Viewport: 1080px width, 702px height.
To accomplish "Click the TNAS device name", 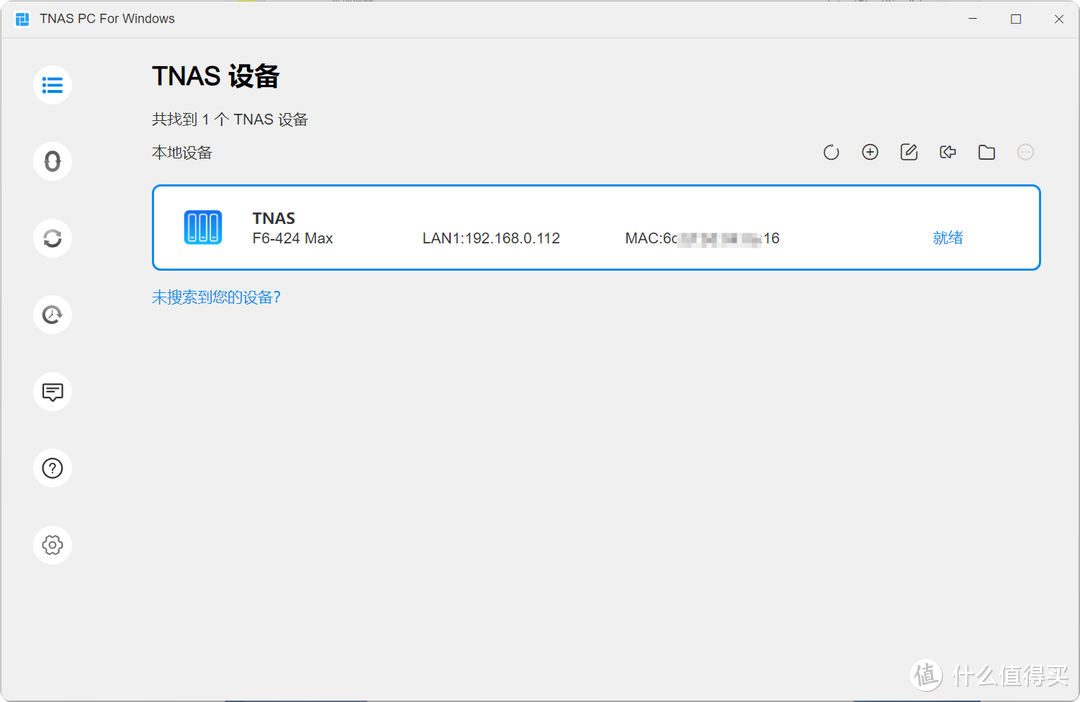I will coord(274,218).
